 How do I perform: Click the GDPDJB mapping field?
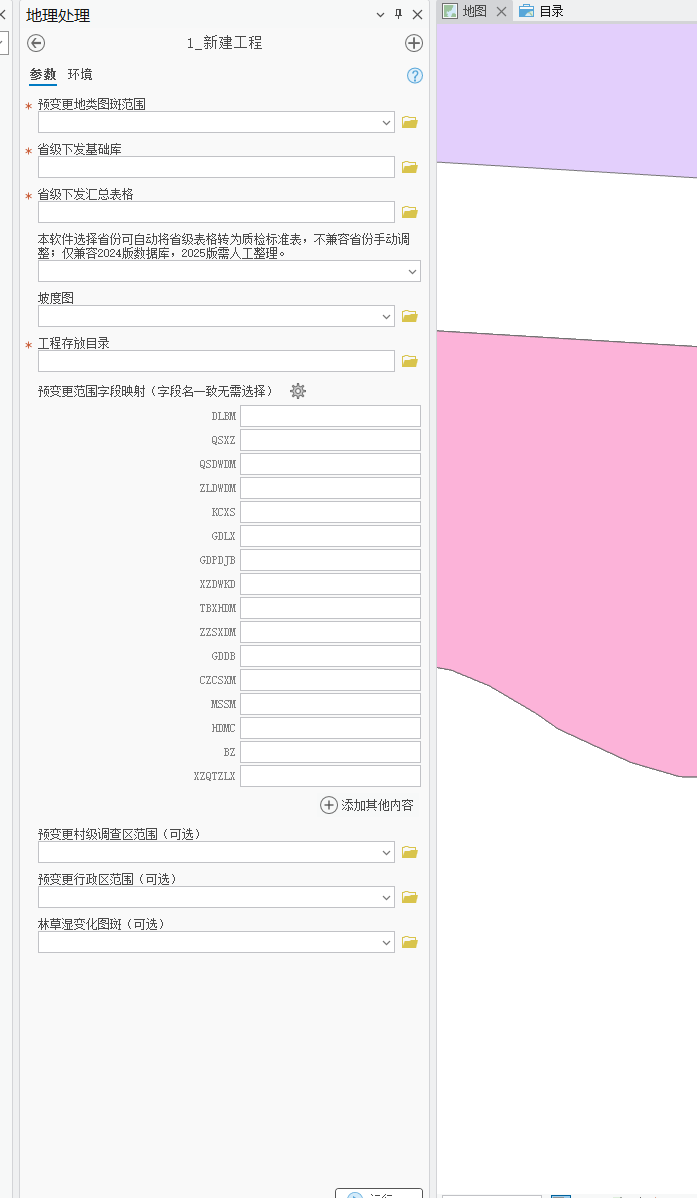pos(330,560)
